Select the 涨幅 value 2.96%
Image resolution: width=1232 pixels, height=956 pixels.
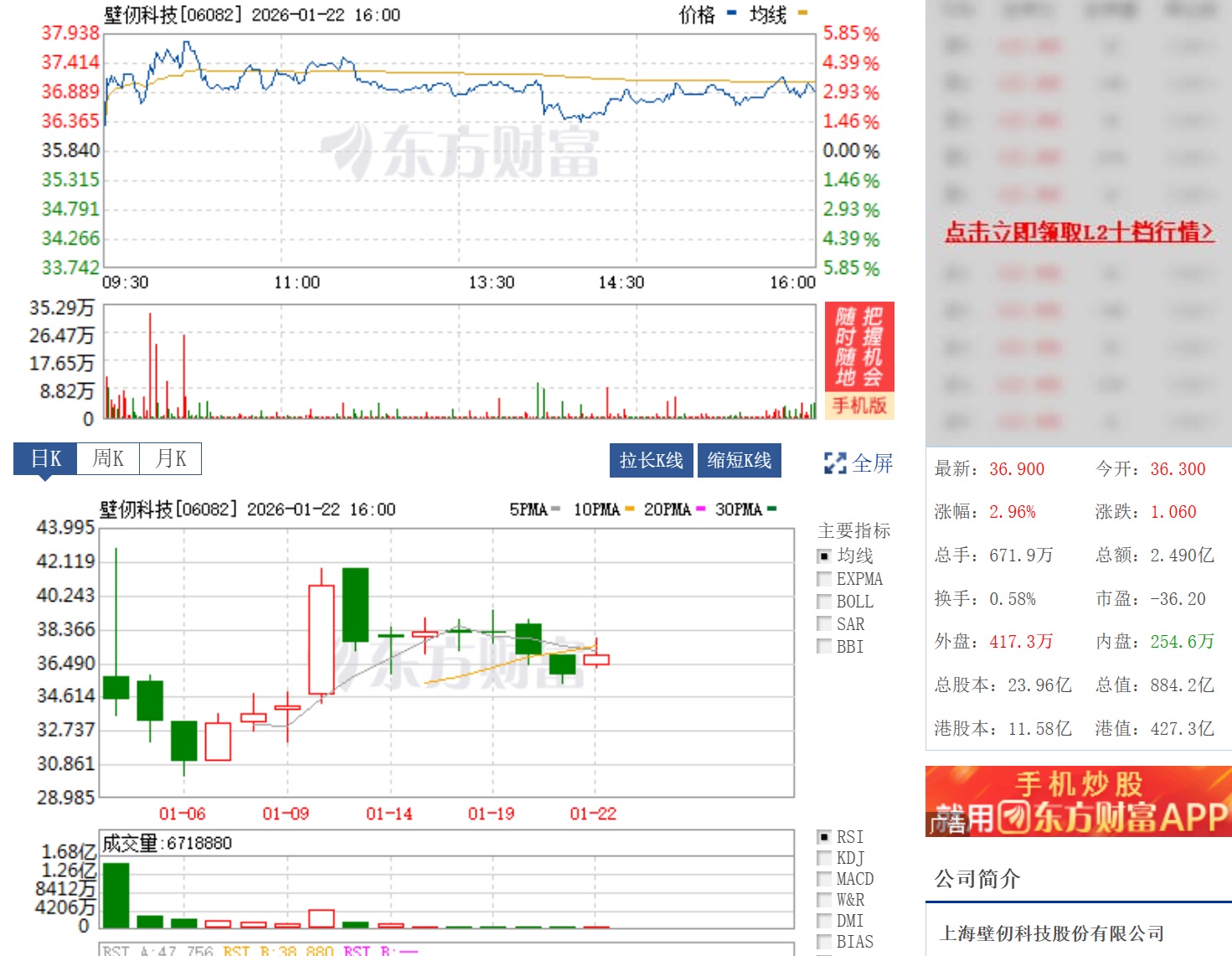(1013, 512)
